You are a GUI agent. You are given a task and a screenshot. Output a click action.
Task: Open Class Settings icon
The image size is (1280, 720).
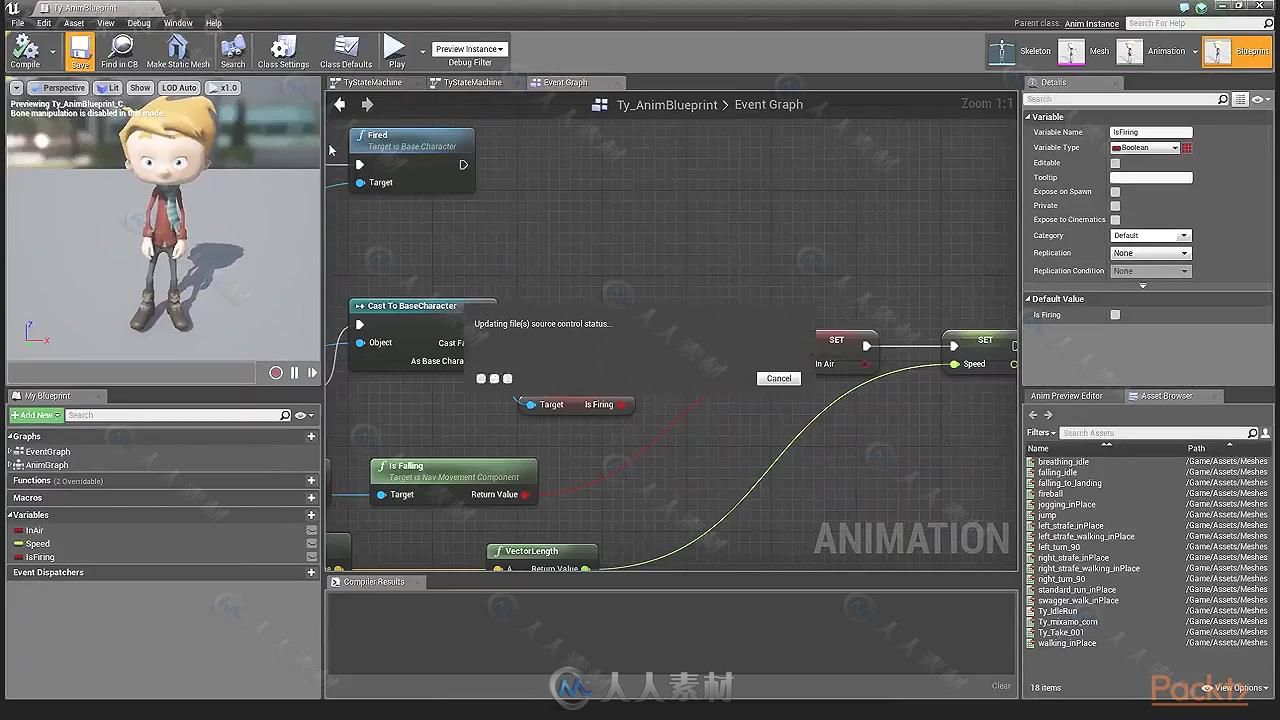pyautogui.click(x=283, y=51)
